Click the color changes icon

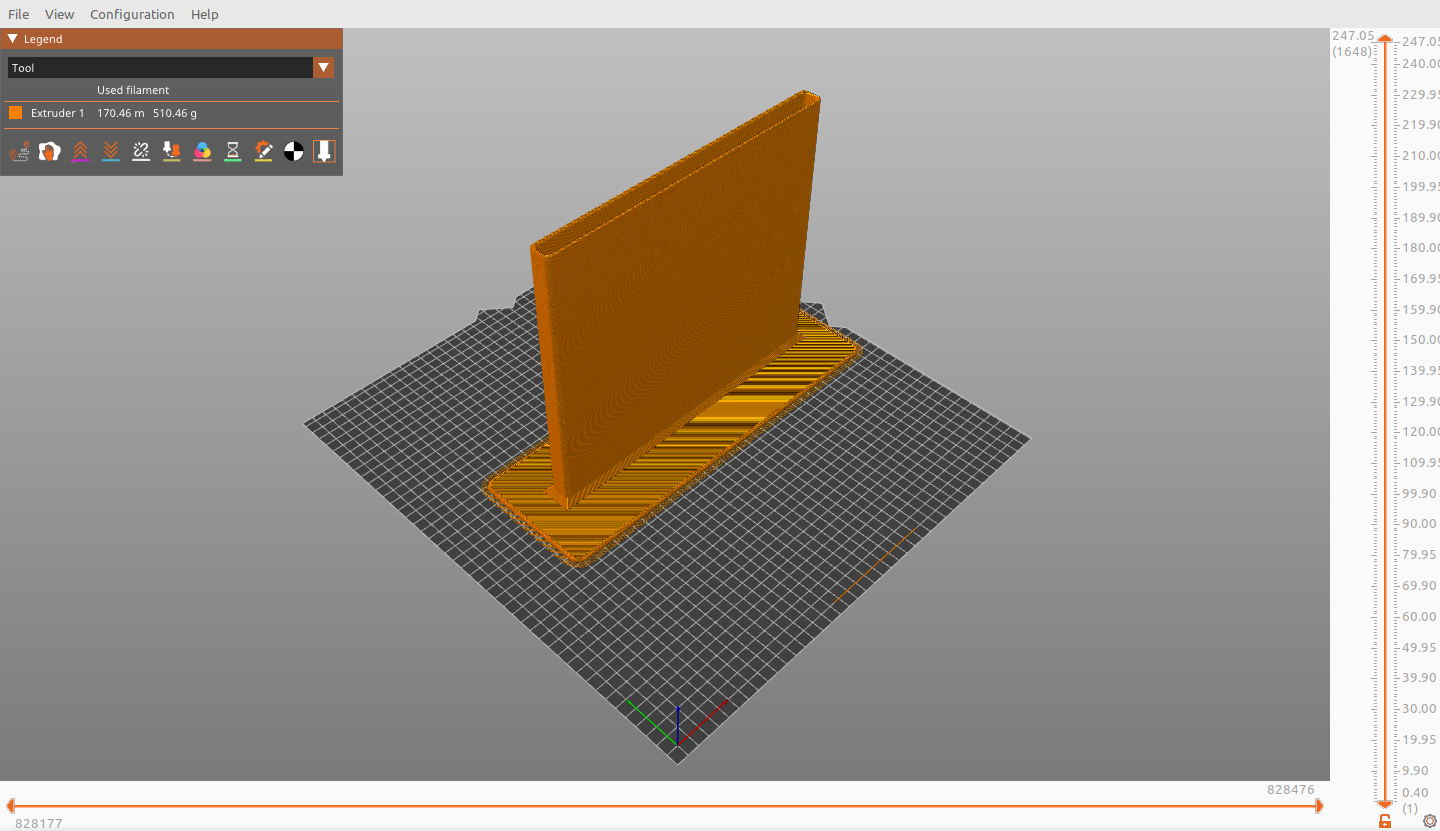tap(202, 151)
